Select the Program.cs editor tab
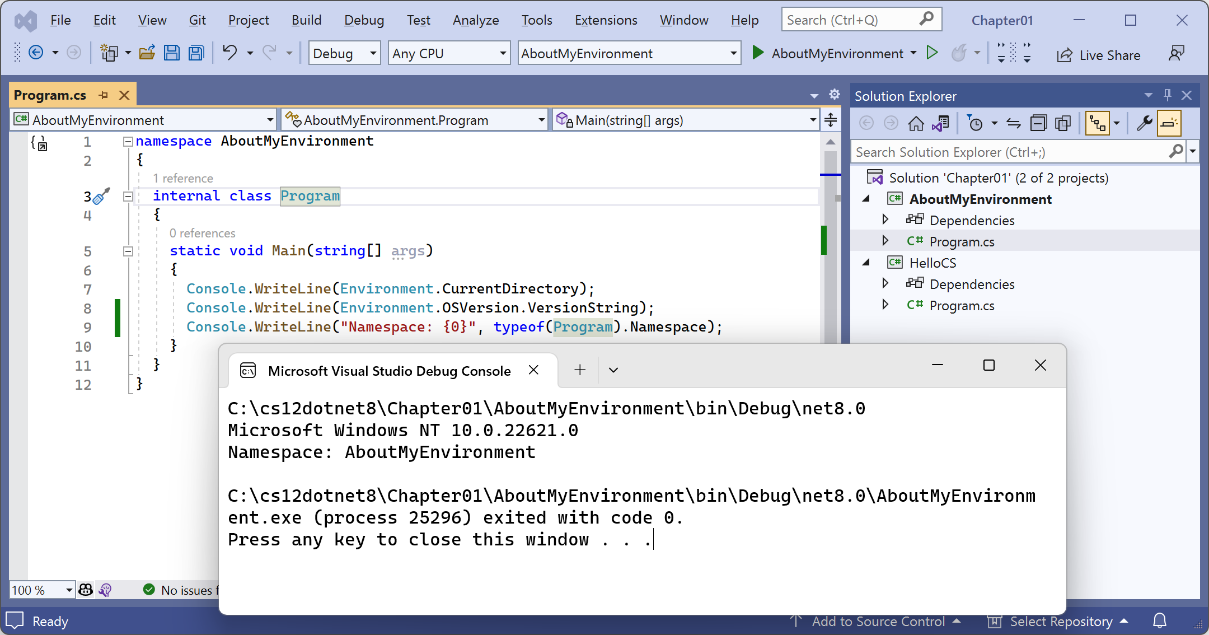 click(x=51, y=96)
